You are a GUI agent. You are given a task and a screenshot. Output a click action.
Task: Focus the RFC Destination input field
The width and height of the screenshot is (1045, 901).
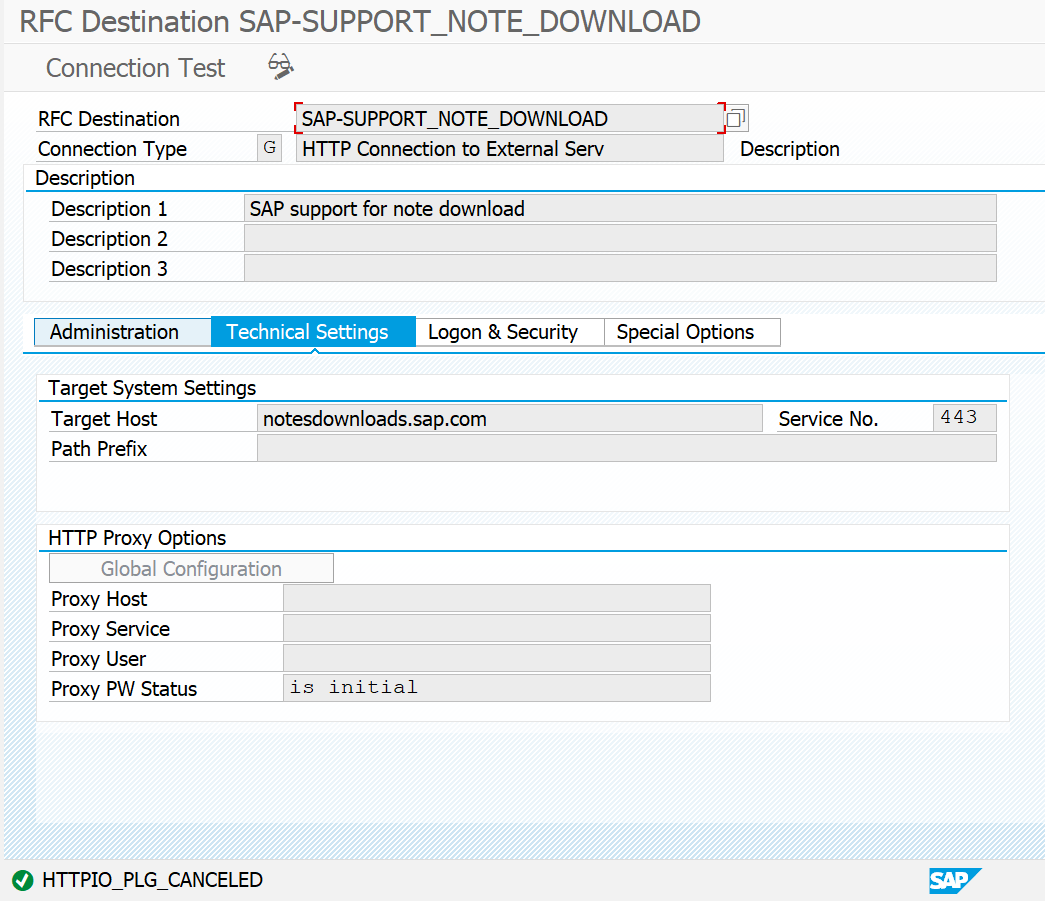click(510, 119)
